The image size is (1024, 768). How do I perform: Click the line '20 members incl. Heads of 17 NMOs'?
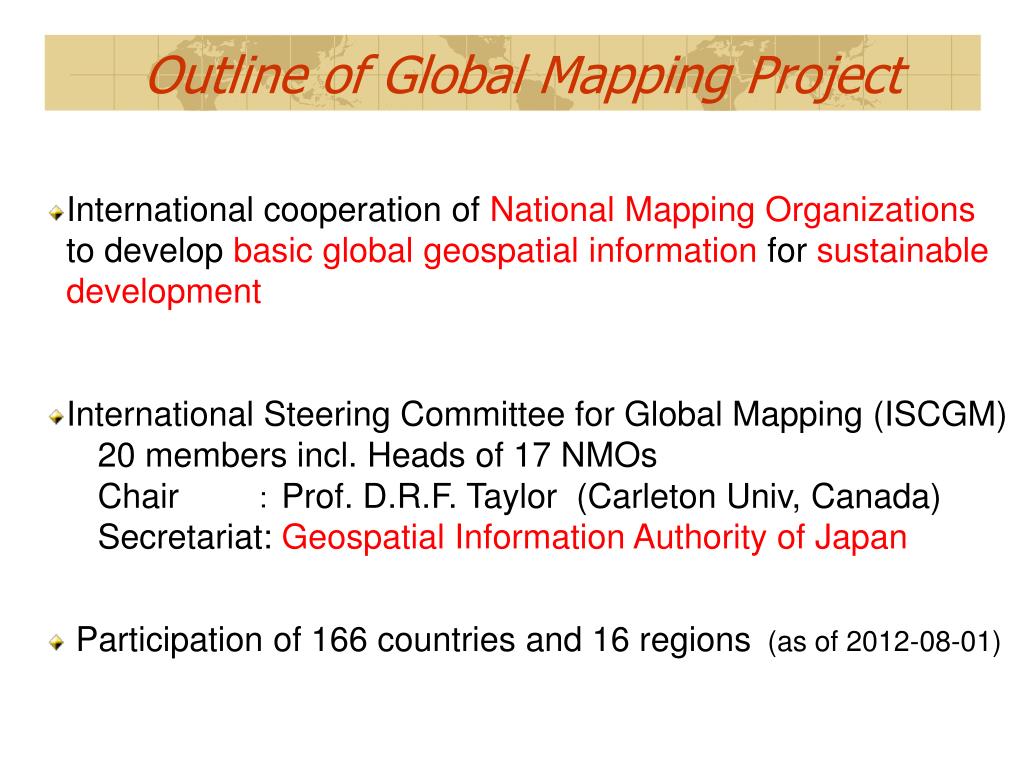click(x=377, y=456)
